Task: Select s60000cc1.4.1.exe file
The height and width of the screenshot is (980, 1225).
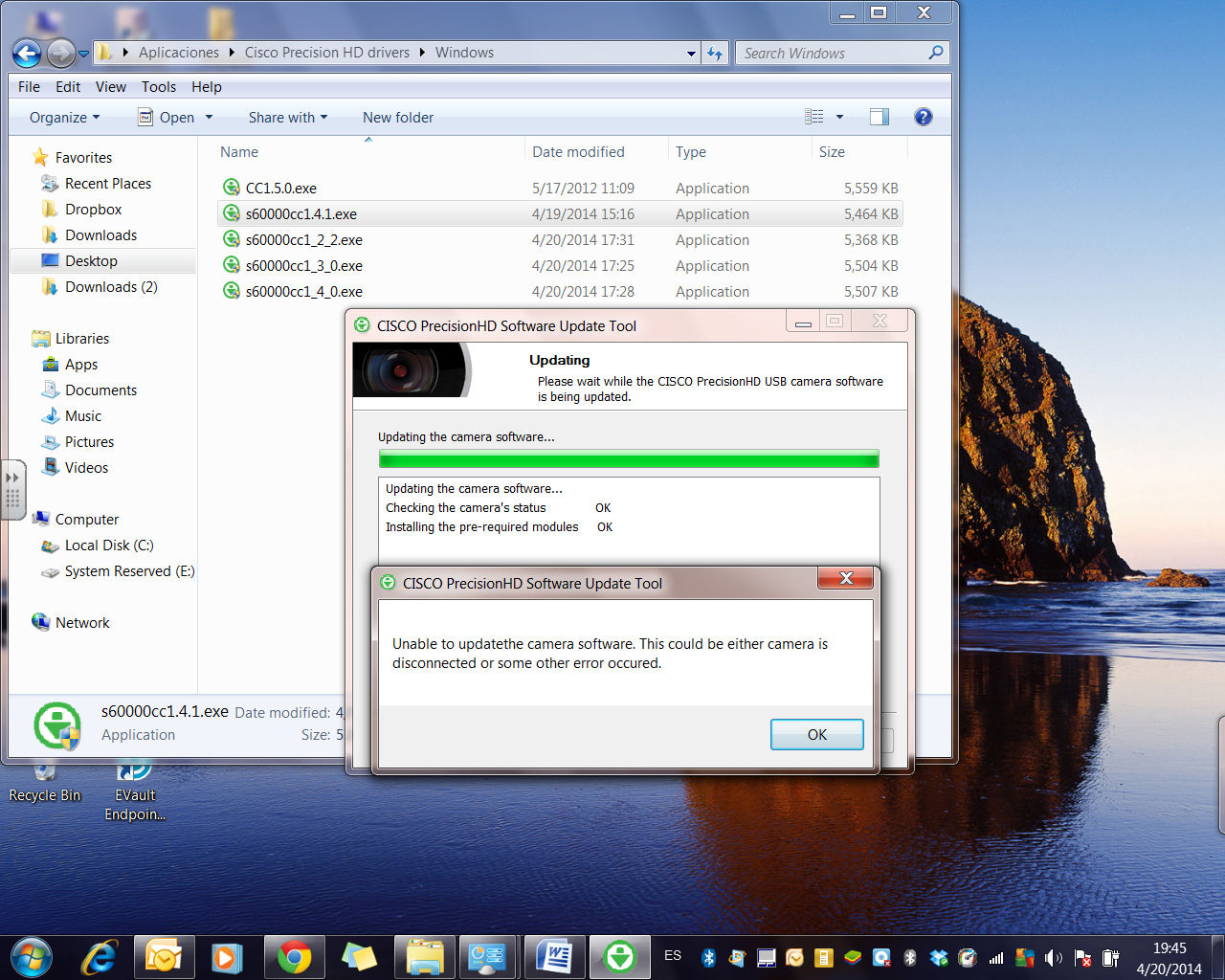Action: coord(560,213)
